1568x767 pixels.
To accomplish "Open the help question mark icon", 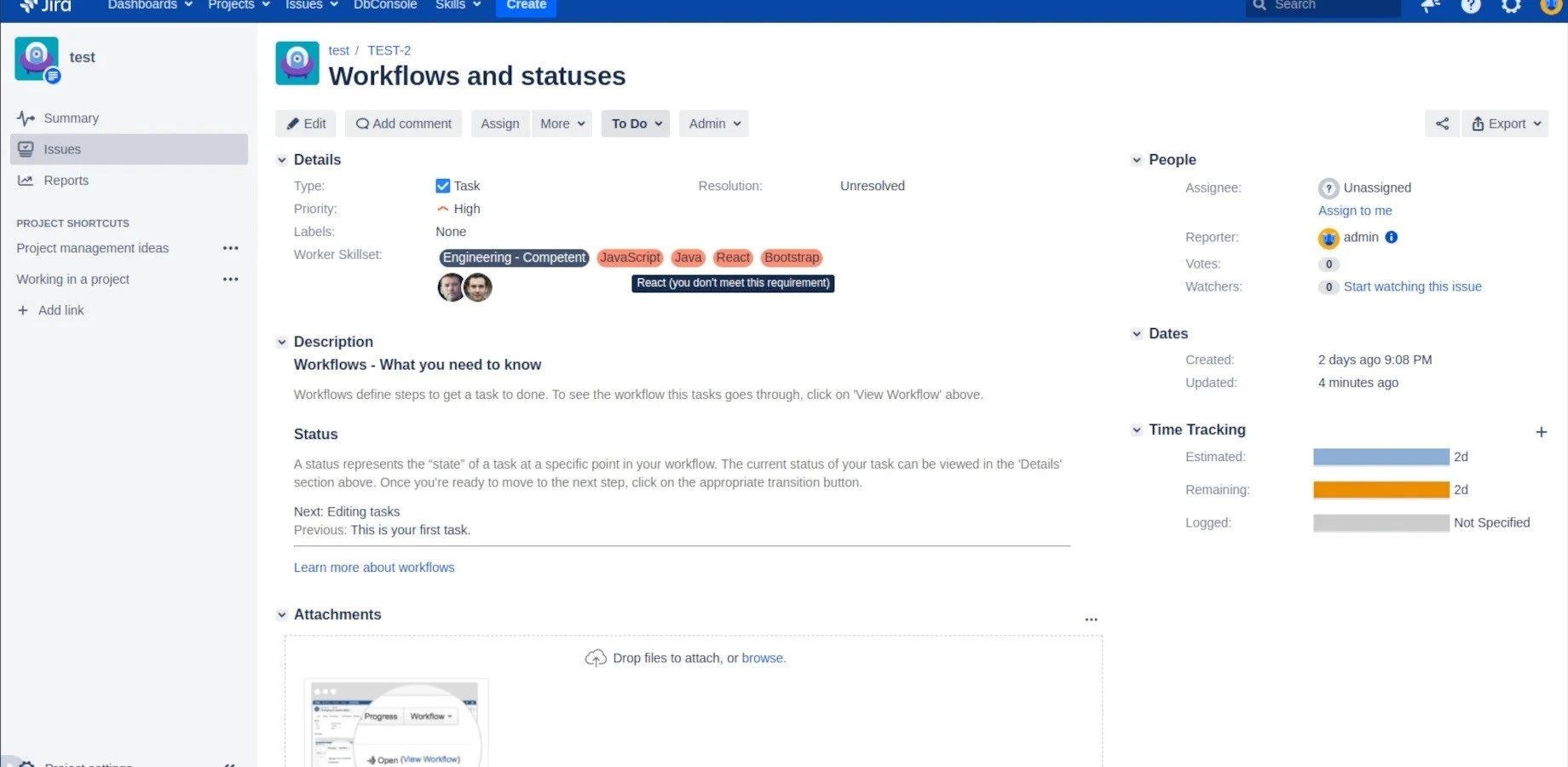I will [x=1471, y=6].
